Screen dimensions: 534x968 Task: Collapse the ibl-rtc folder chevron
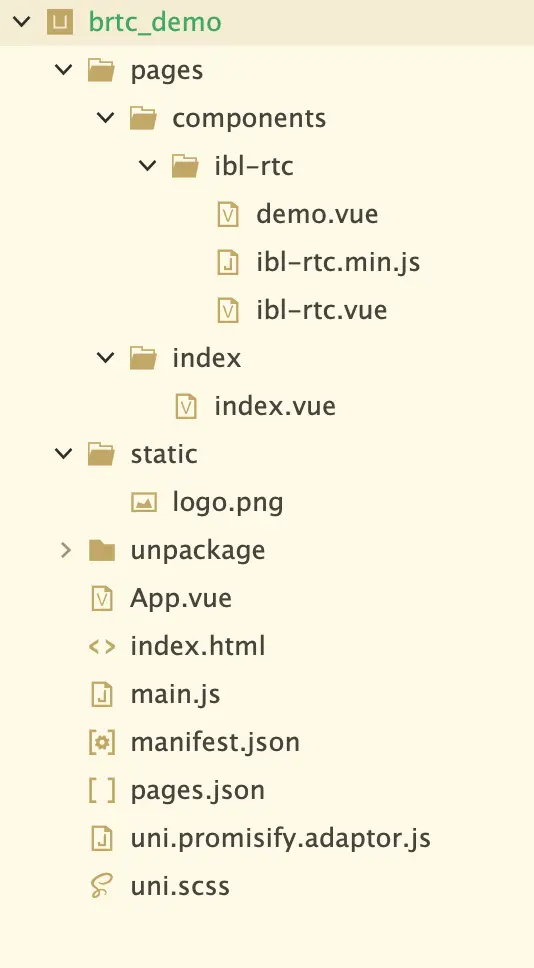click(148, 165)
